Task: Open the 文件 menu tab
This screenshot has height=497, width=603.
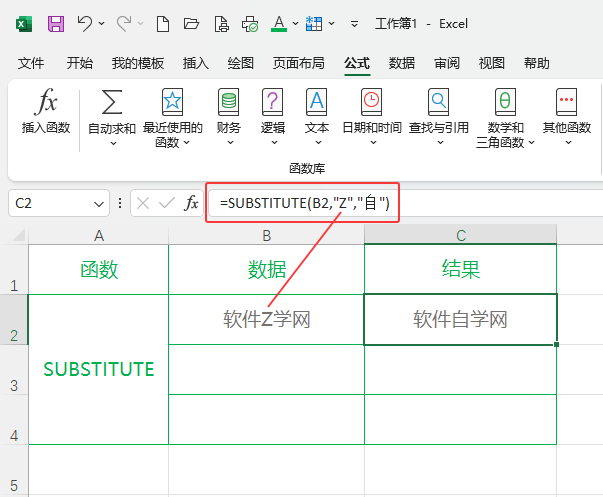Action: pos(31,63)
